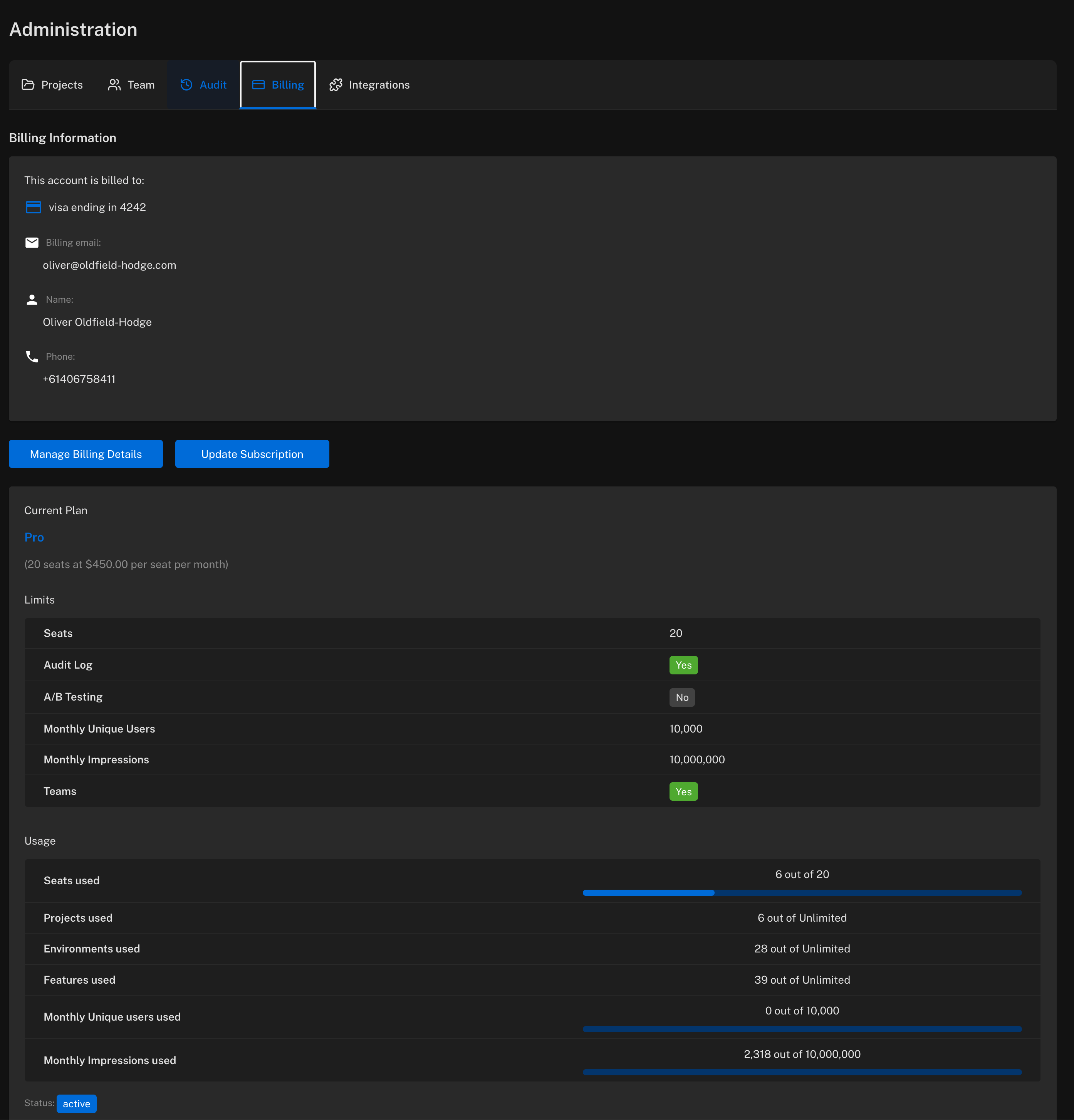
Task: Click the Integrations puzzle icon
Action: [336, 85]
